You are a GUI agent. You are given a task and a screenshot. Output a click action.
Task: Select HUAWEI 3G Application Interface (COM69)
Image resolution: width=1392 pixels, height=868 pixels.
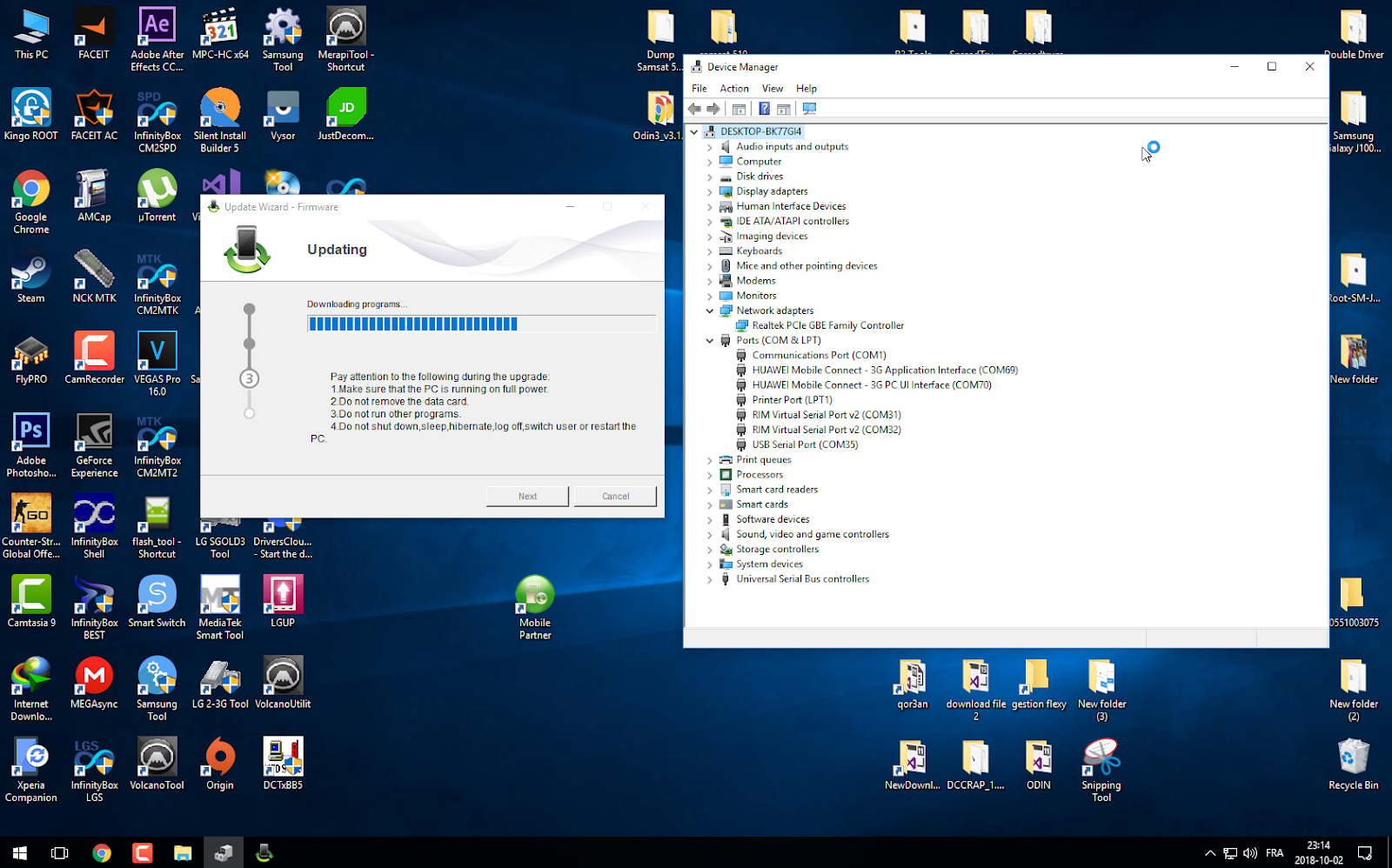click(885, 370)
